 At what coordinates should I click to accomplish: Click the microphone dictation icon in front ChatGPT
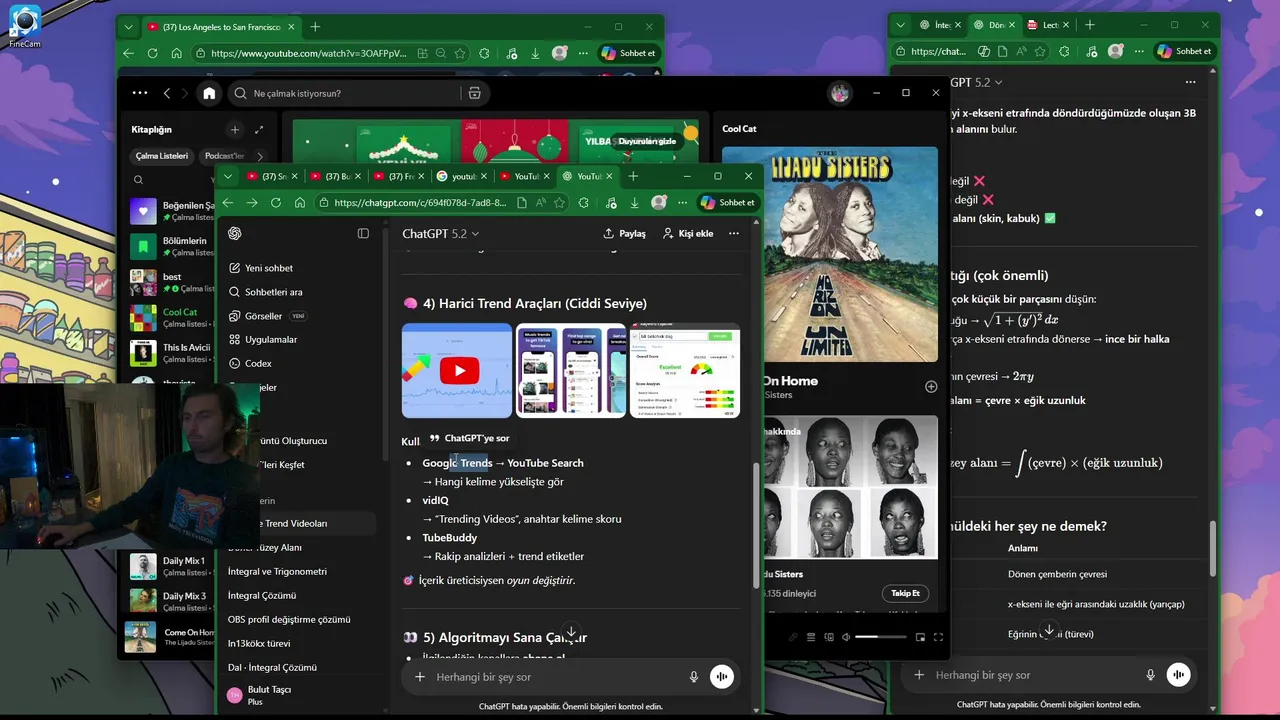click(694, 677)
